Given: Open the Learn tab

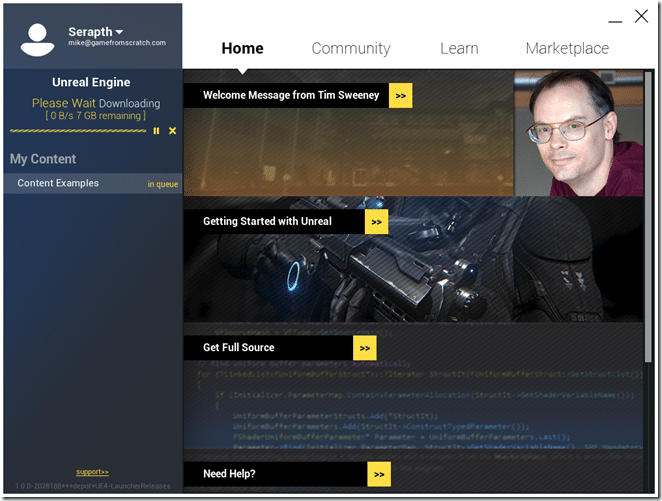Looking at the screenshot, I should click(x=459, y=49).
